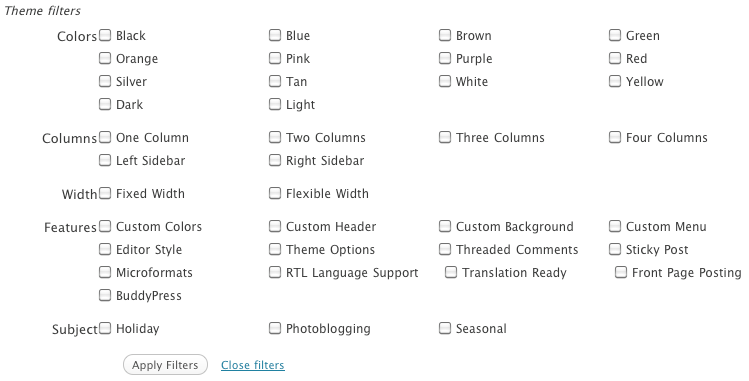Image resolution: width=749 pixels, height=381 pixels.
Task: Click the Apply Filters button
Action: click(x=165, y=365)
